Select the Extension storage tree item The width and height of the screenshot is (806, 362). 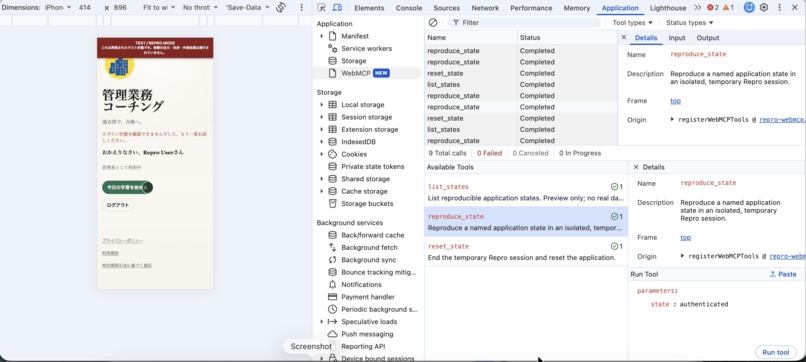pos(370,130)
